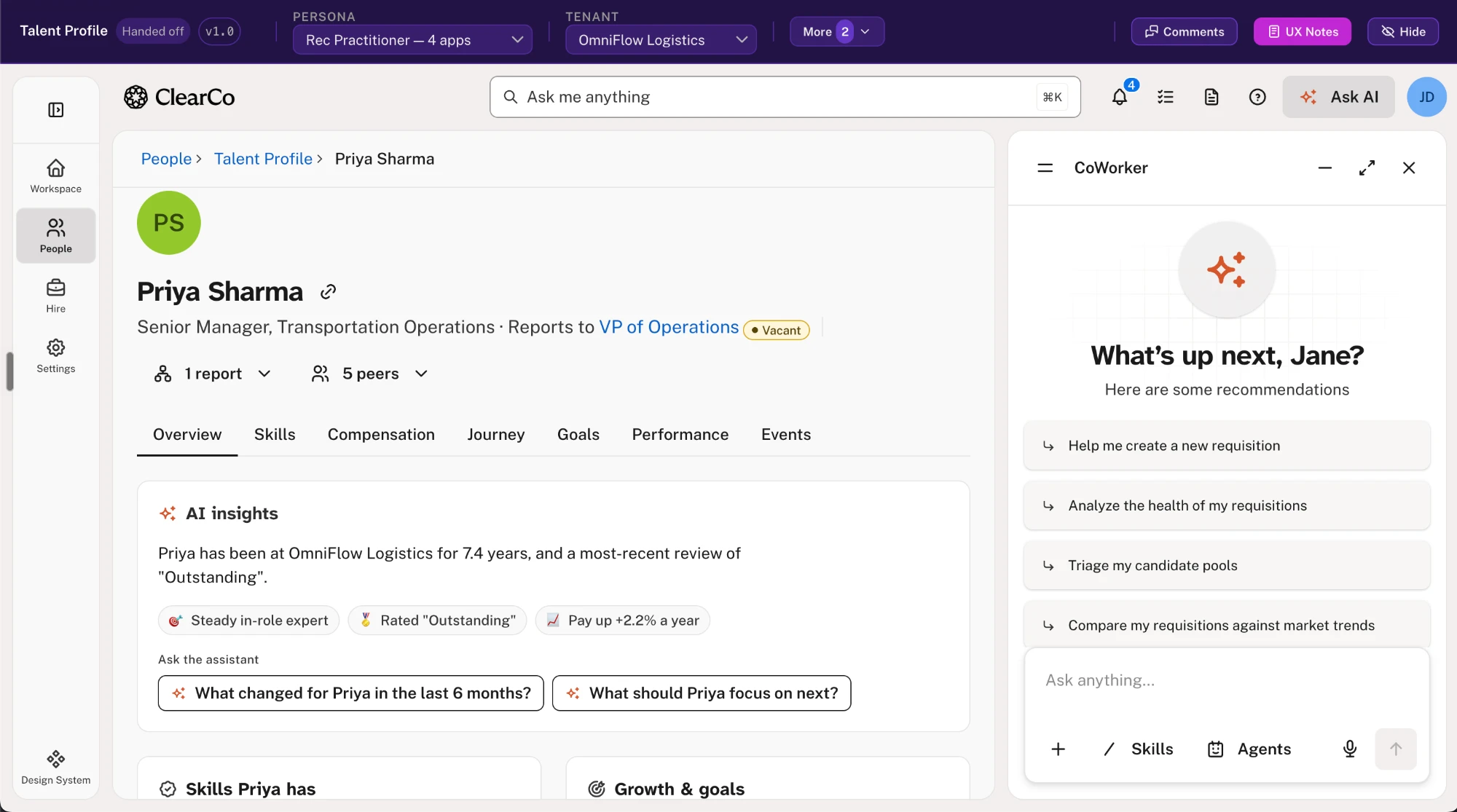This screenshot has width=1457, height=812.
Task: Hide the prototype toolbar with Hide button
Action: 1403,31
